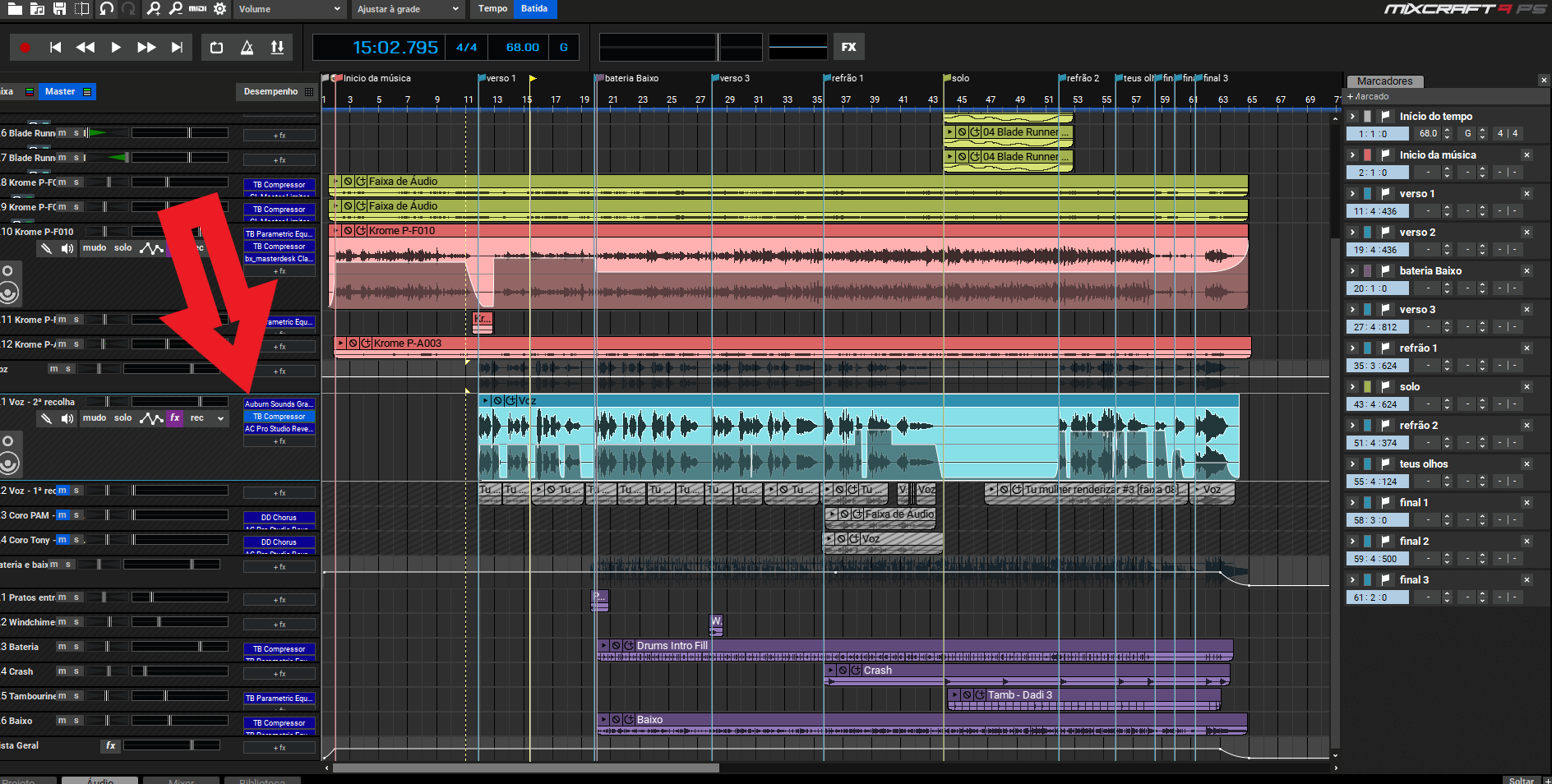
Task: Change color swatch of solo marker
Action: 1368,387
